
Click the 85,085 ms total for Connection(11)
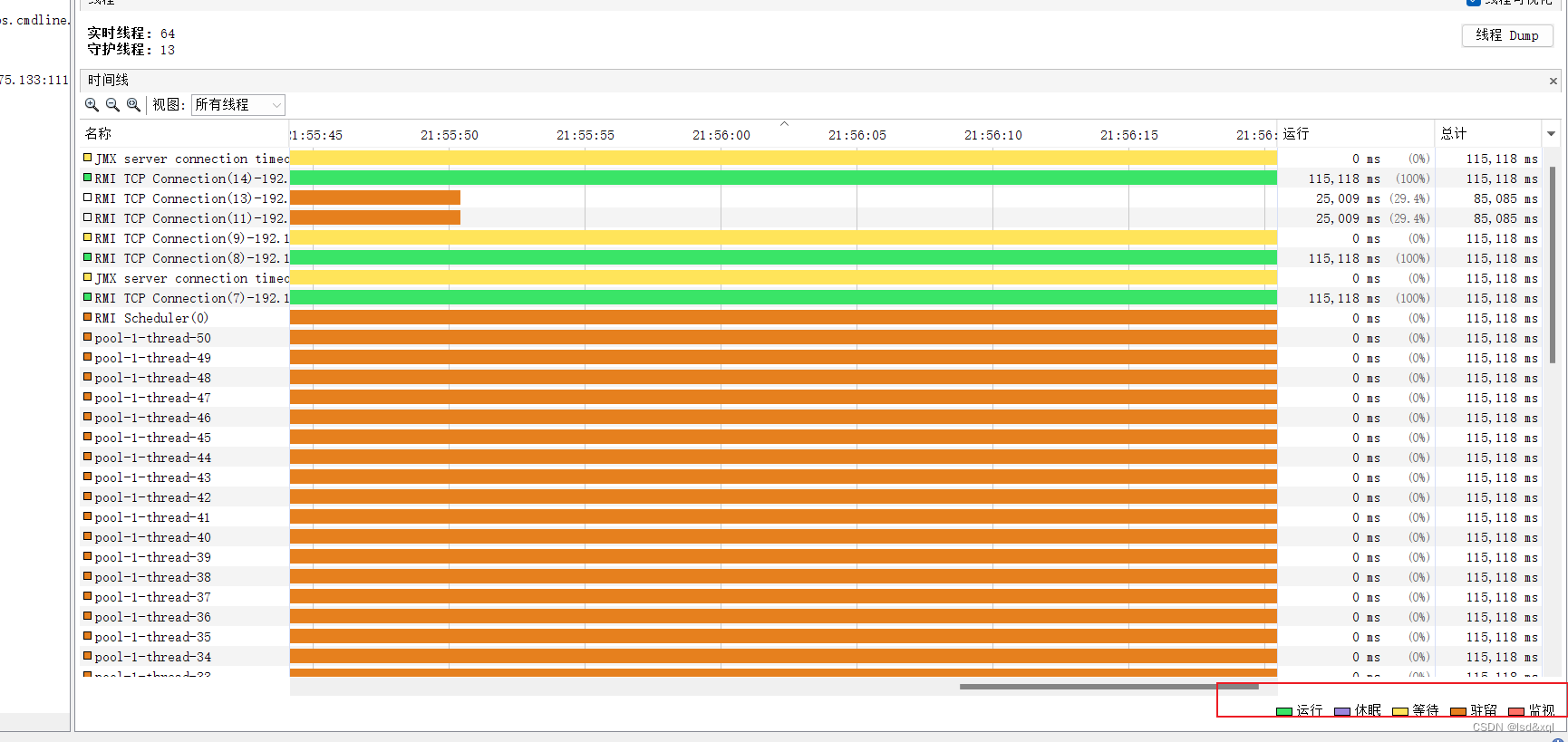(1505, 218)
